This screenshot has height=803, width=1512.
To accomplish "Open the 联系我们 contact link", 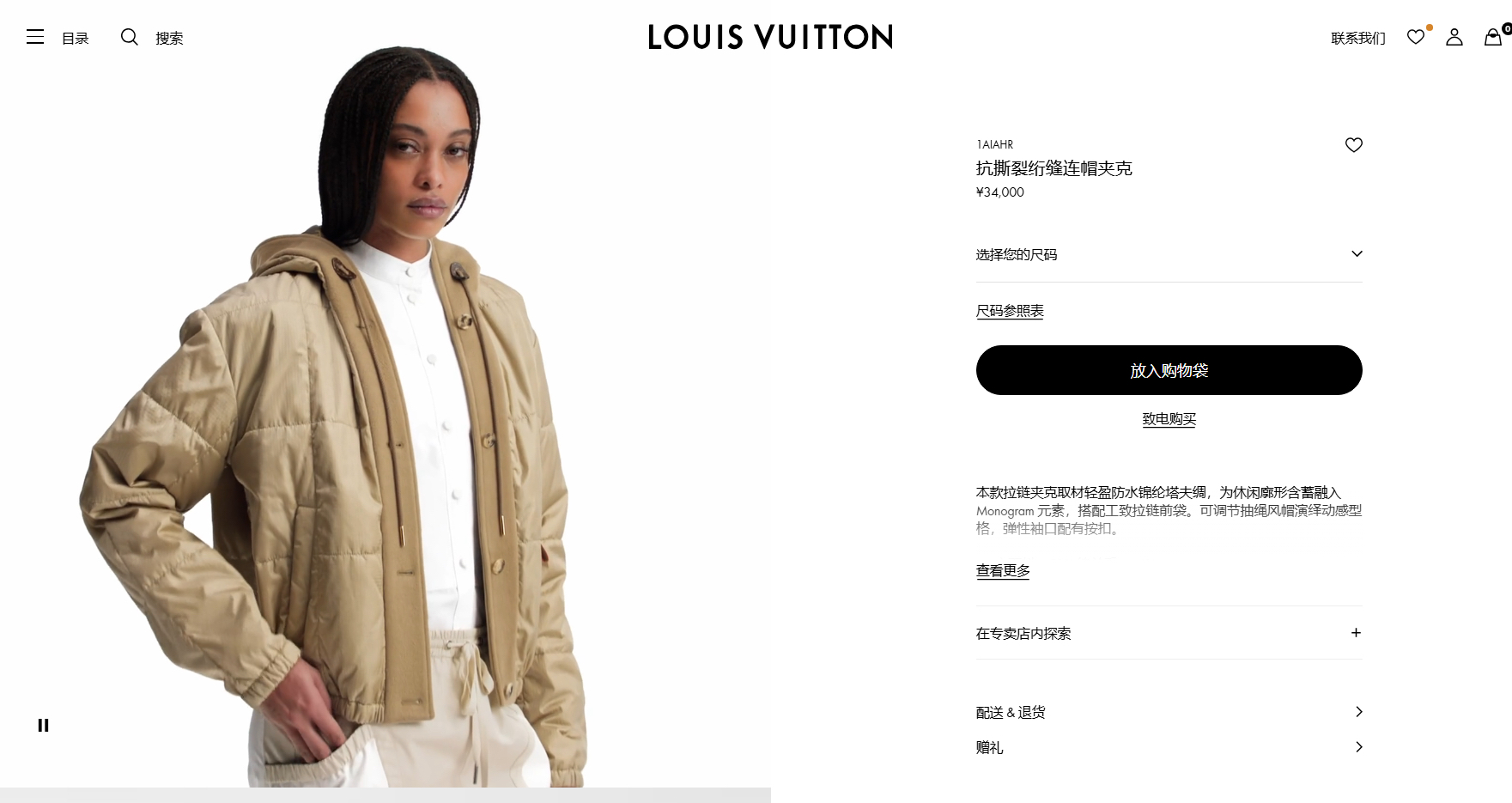I will coord(1358,38).
